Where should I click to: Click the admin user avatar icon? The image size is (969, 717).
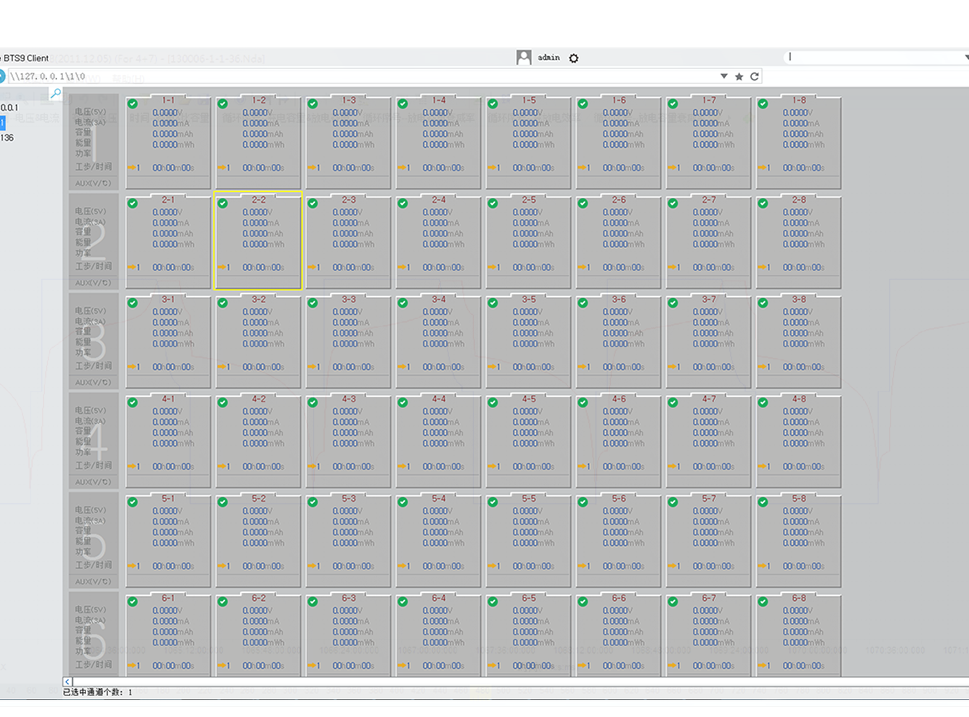click(524, 58)
